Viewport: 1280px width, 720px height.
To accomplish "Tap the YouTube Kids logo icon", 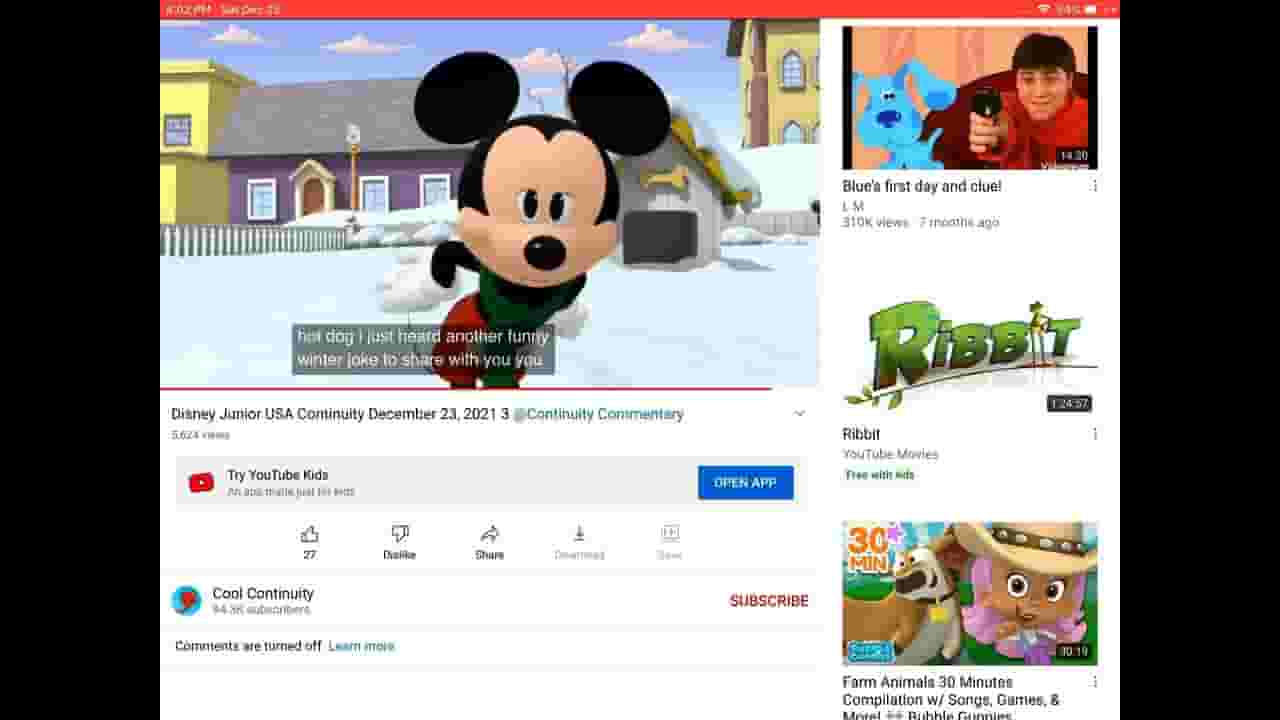I will (201, 483).
